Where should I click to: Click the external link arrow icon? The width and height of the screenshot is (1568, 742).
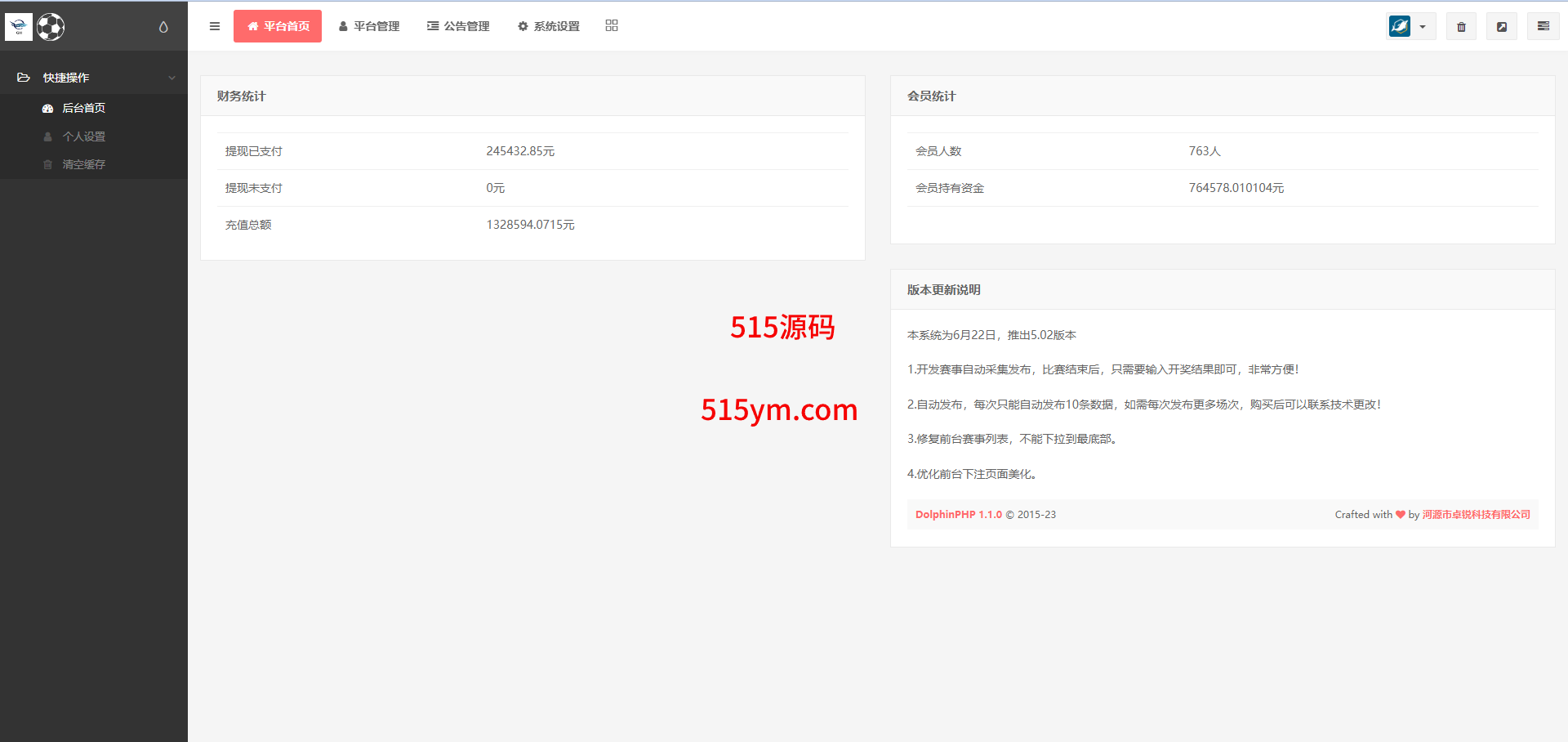point(1501,26)
